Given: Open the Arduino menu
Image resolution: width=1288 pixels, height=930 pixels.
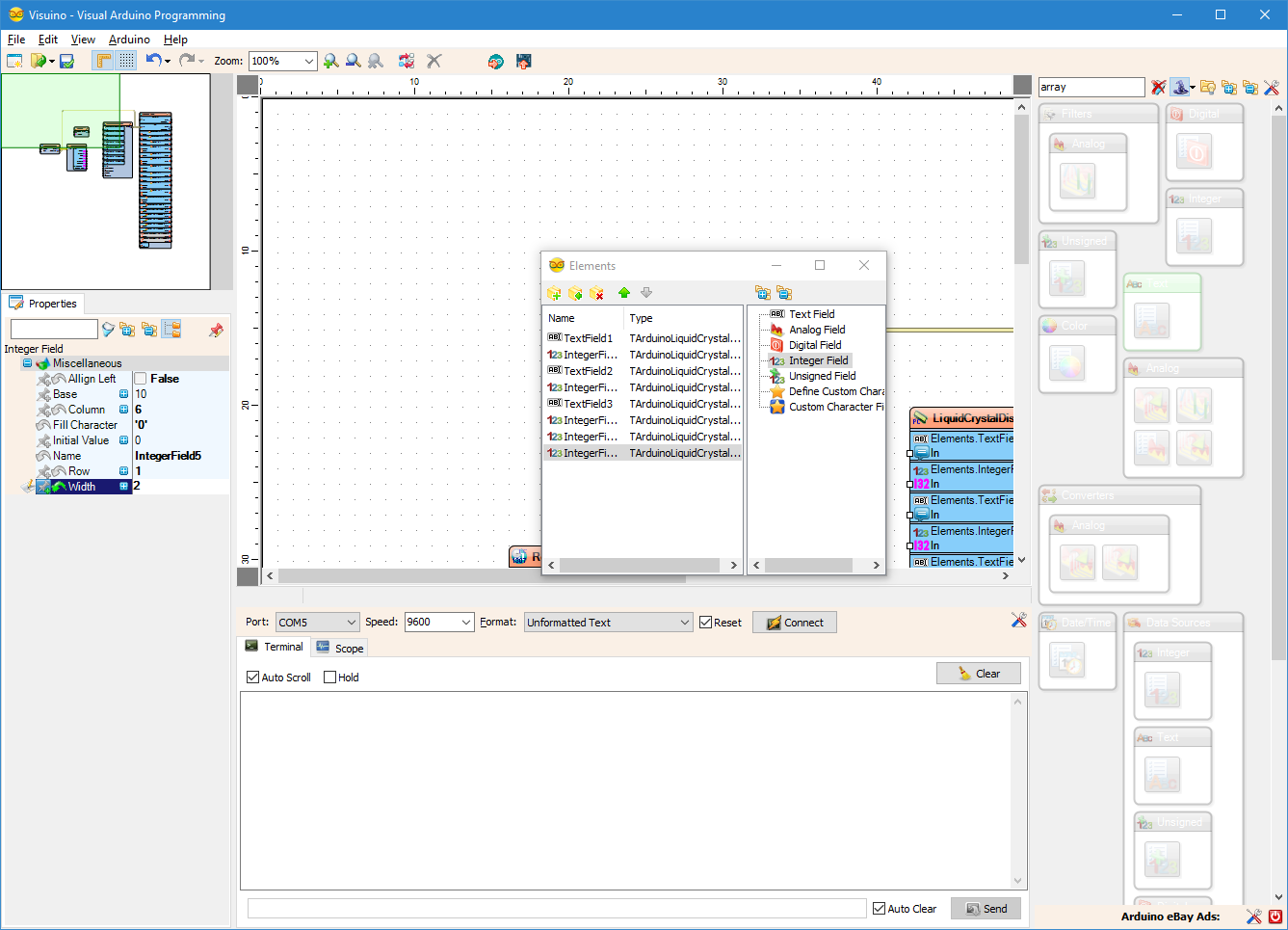Looking at the screenshot, I should (x=129, y=40).
